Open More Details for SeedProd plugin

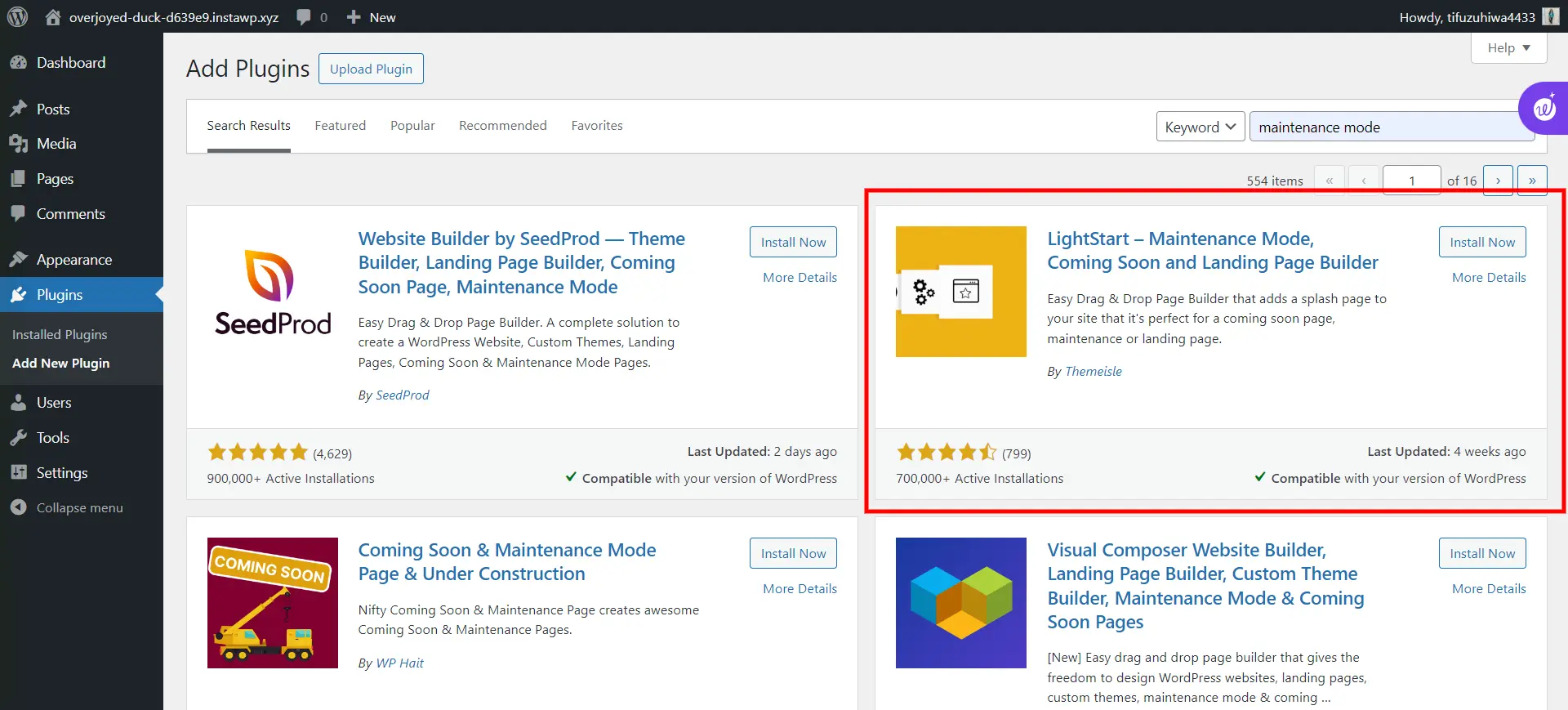coord(800,277)
